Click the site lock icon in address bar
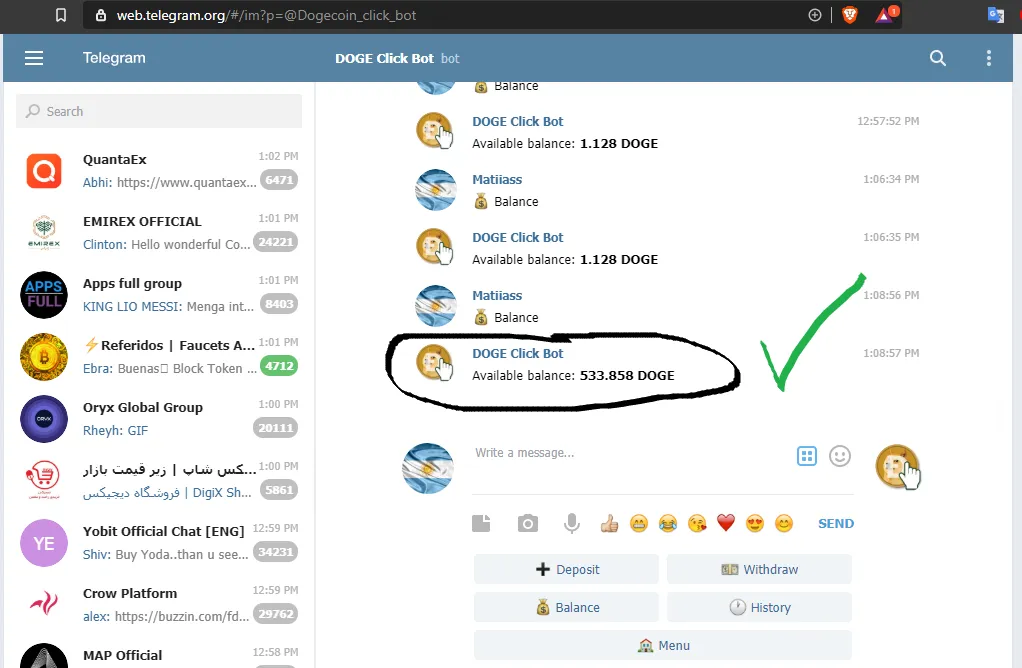The width and height of the screenshot is (1022, 668). point(101,15)
